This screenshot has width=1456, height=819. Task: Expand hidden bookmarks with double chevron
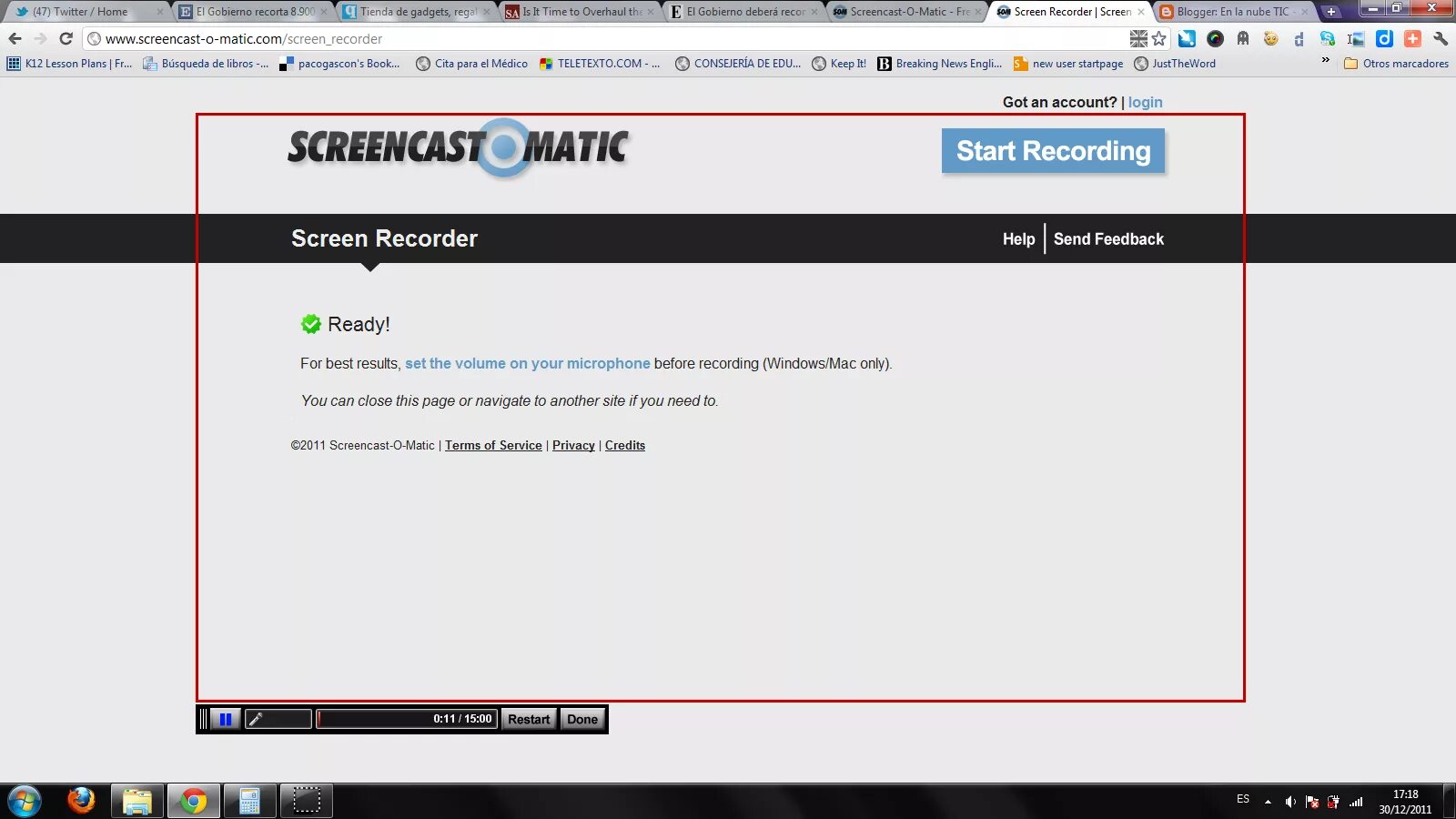tap(1325, 61)
